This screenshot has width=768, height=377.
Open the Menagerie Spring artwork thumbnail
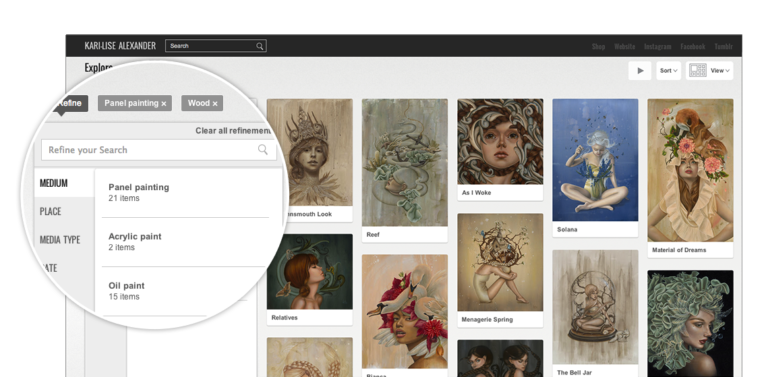[x=500, y=262]
